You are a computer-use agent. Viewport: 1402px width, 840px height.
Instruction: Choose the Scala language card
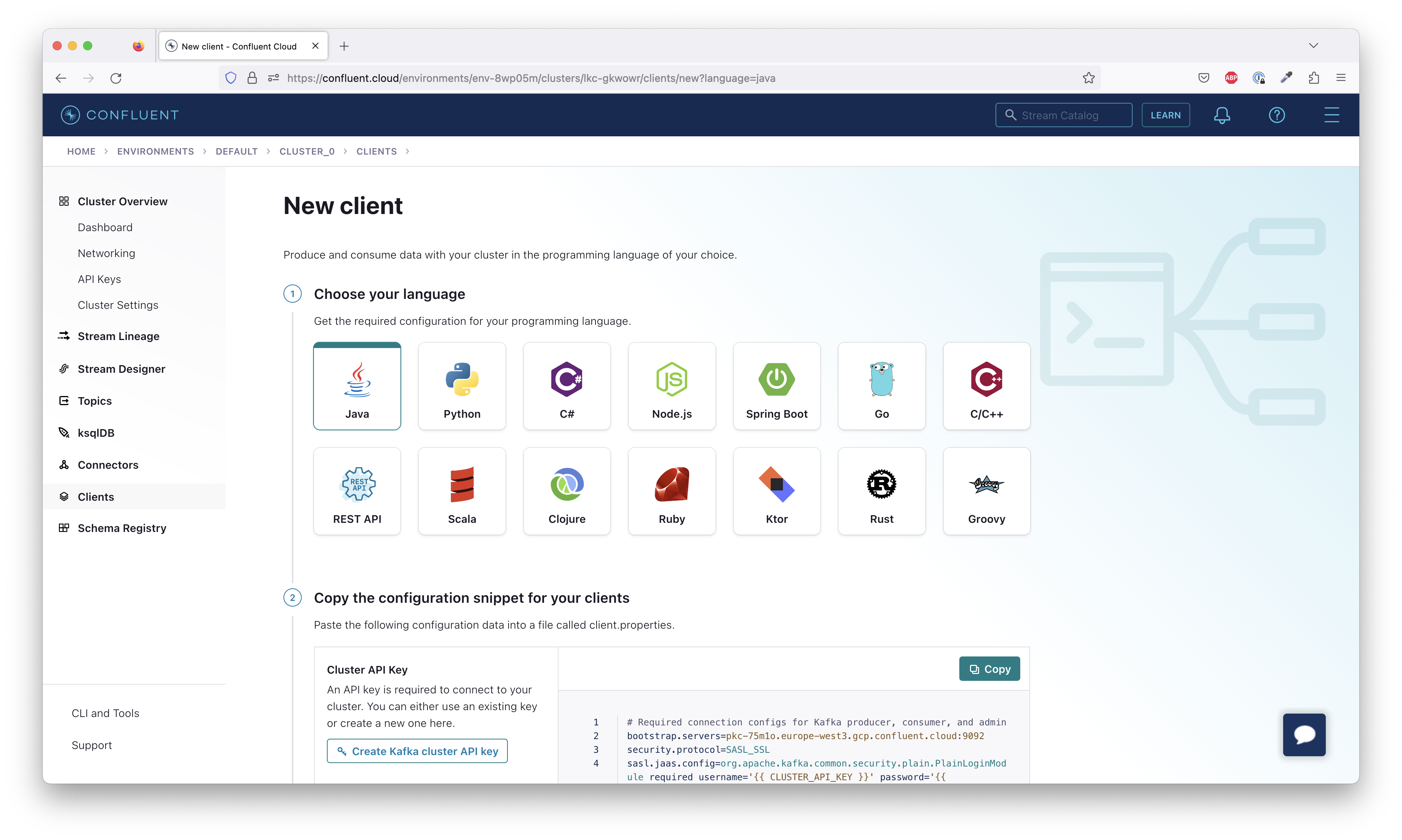tap(461, 491)
